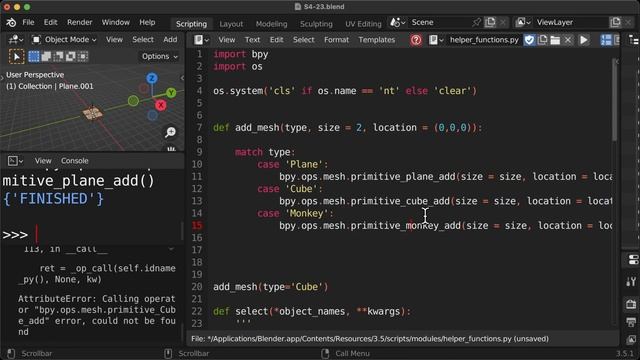
Task: Create a new text with the duplicate icon
Action: click(542, 40)
